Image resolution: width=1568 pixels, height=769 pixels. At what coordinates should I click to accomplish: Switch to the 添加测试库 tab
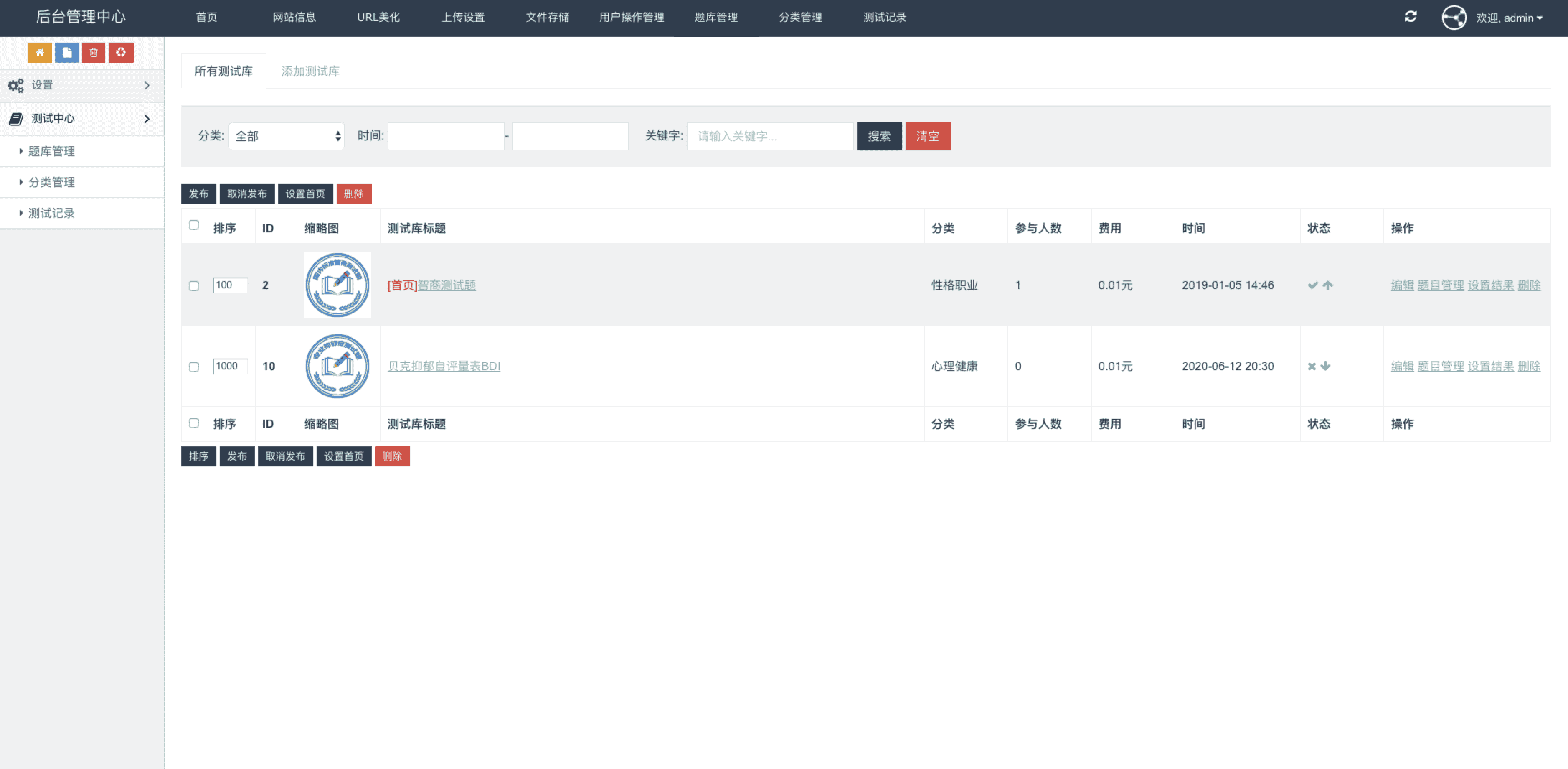[x=310, y=71]
